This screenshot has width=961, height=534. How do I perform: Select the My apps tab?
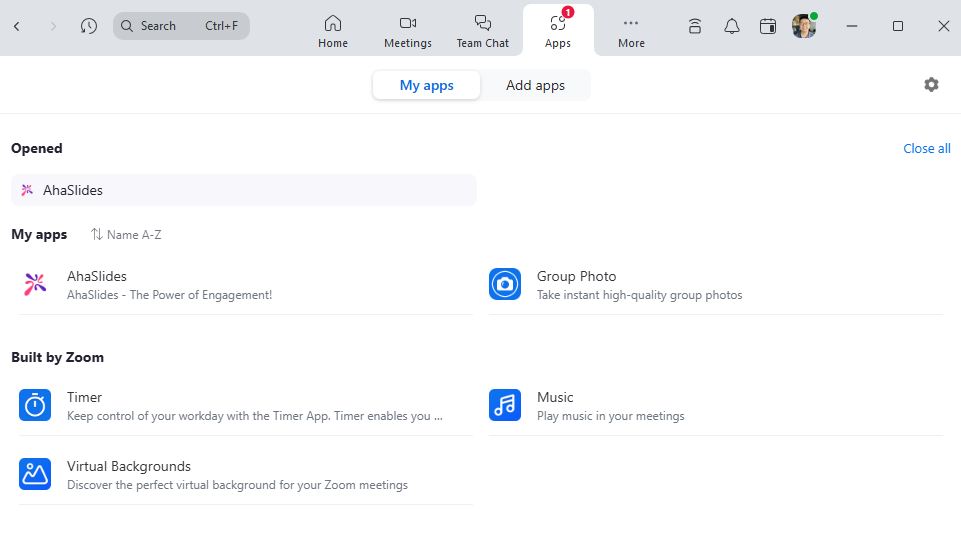pos(426,85)
